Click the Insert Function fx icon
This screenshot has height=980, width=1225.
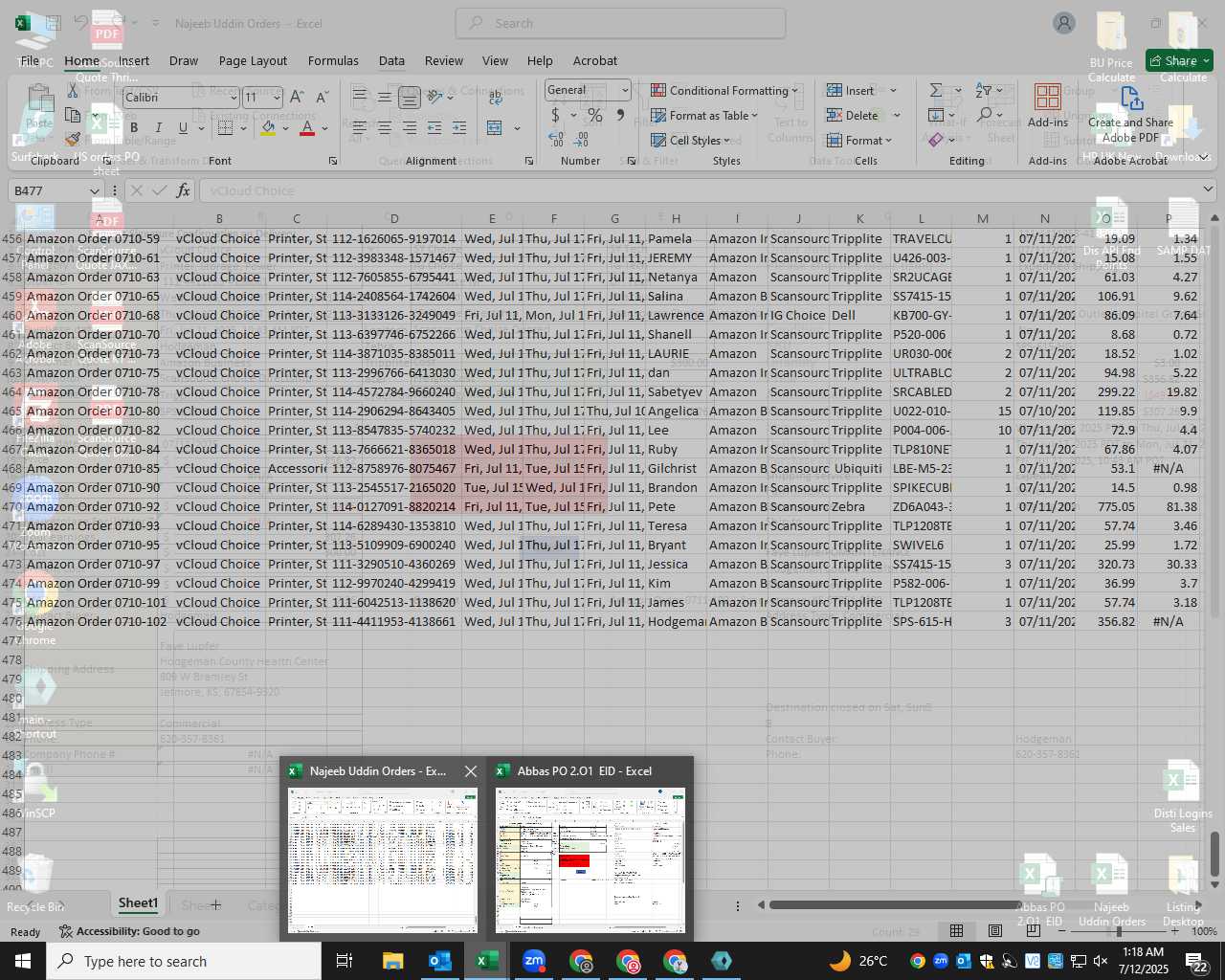(x=183, y=190)
